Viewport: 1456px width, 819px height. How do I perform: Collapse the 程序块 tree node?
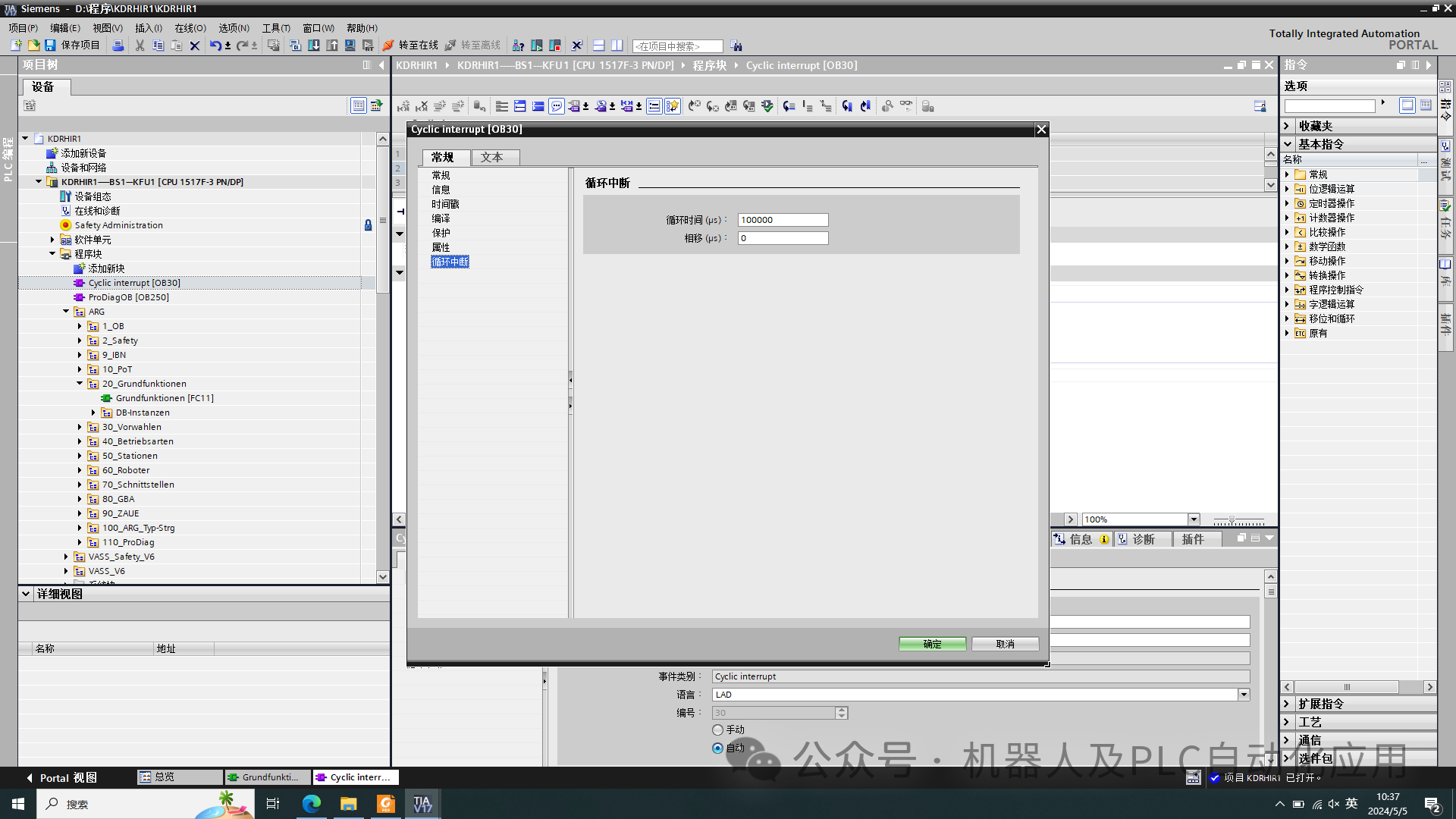[52, 254]
